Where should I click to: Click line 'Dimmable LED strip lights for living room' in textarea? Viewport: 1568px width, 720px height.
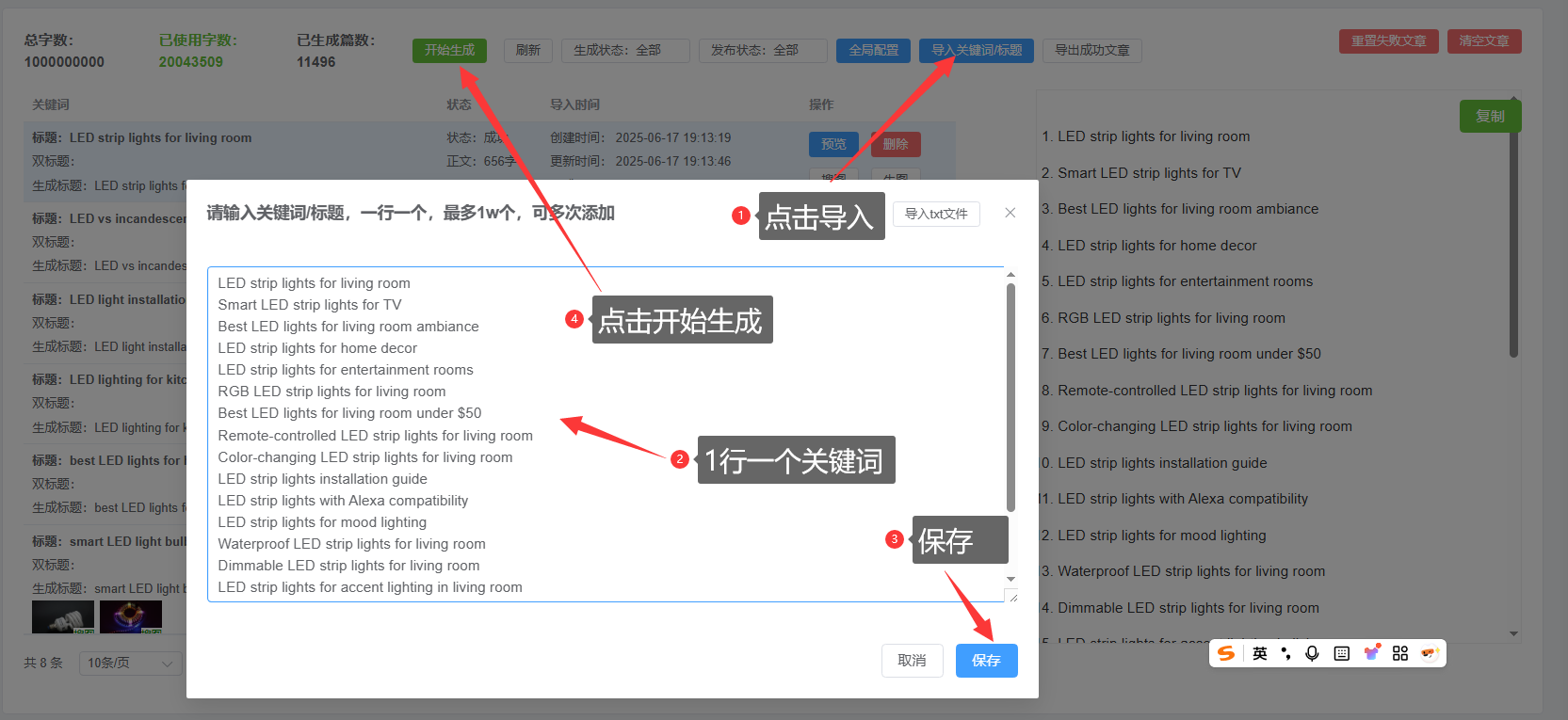coord(348,566)
